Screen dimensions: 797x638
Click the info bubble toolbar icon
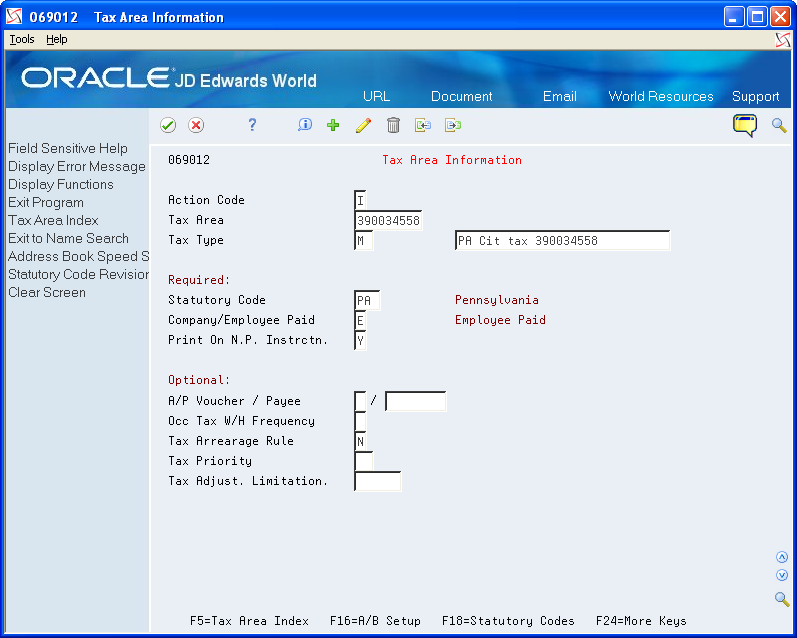tap(305, 125)
